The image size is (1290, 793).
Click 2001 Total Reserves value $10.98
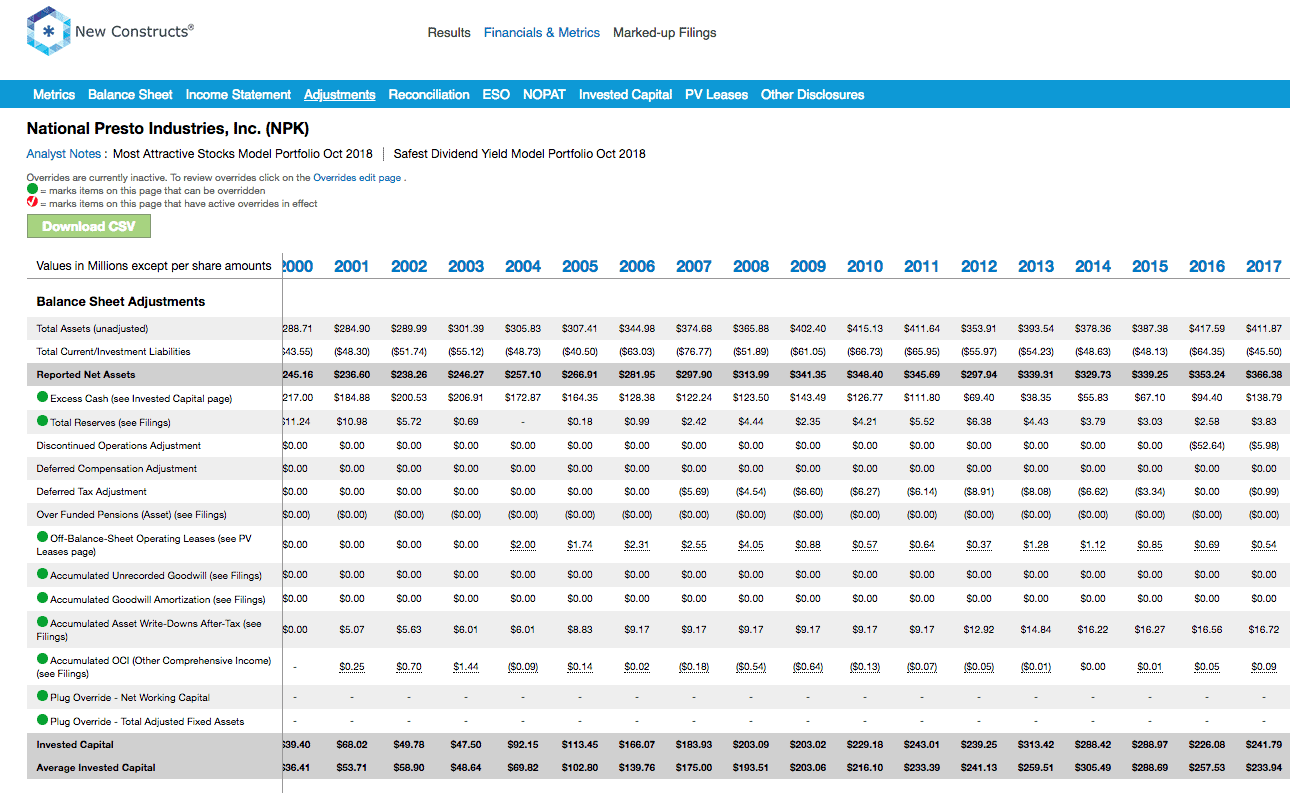(x=352, y=422)
